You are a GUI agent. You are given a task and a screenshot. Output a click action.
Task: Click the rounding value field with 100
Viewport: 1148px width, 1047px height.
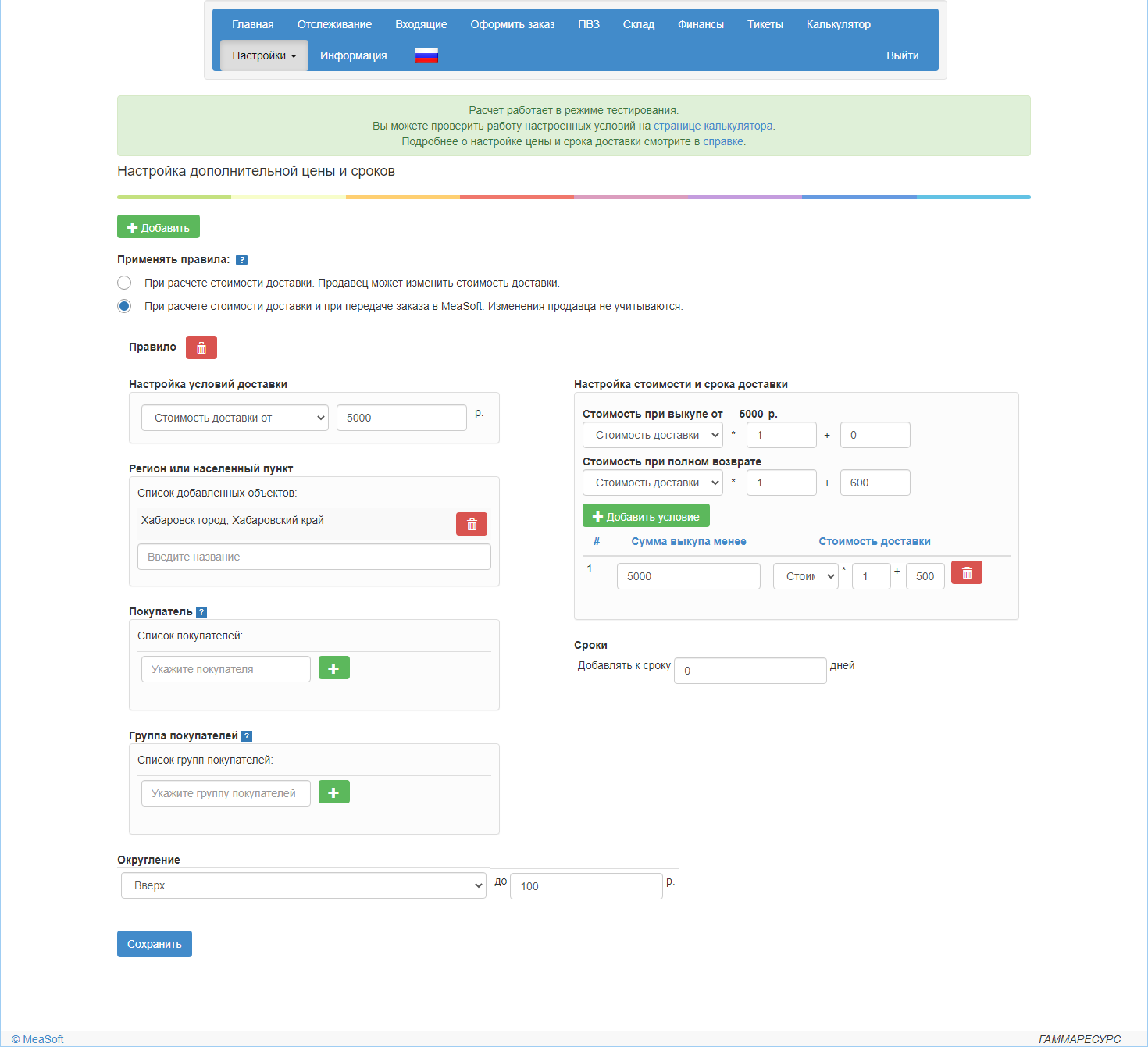point(586,886)
